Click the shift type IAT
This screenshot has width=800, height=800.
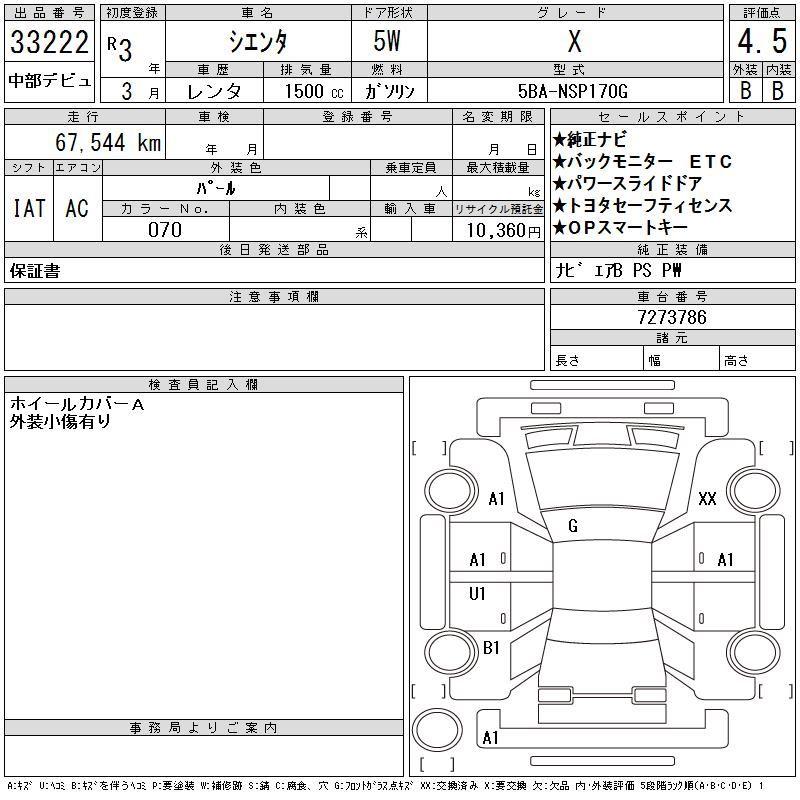(29, 208)
